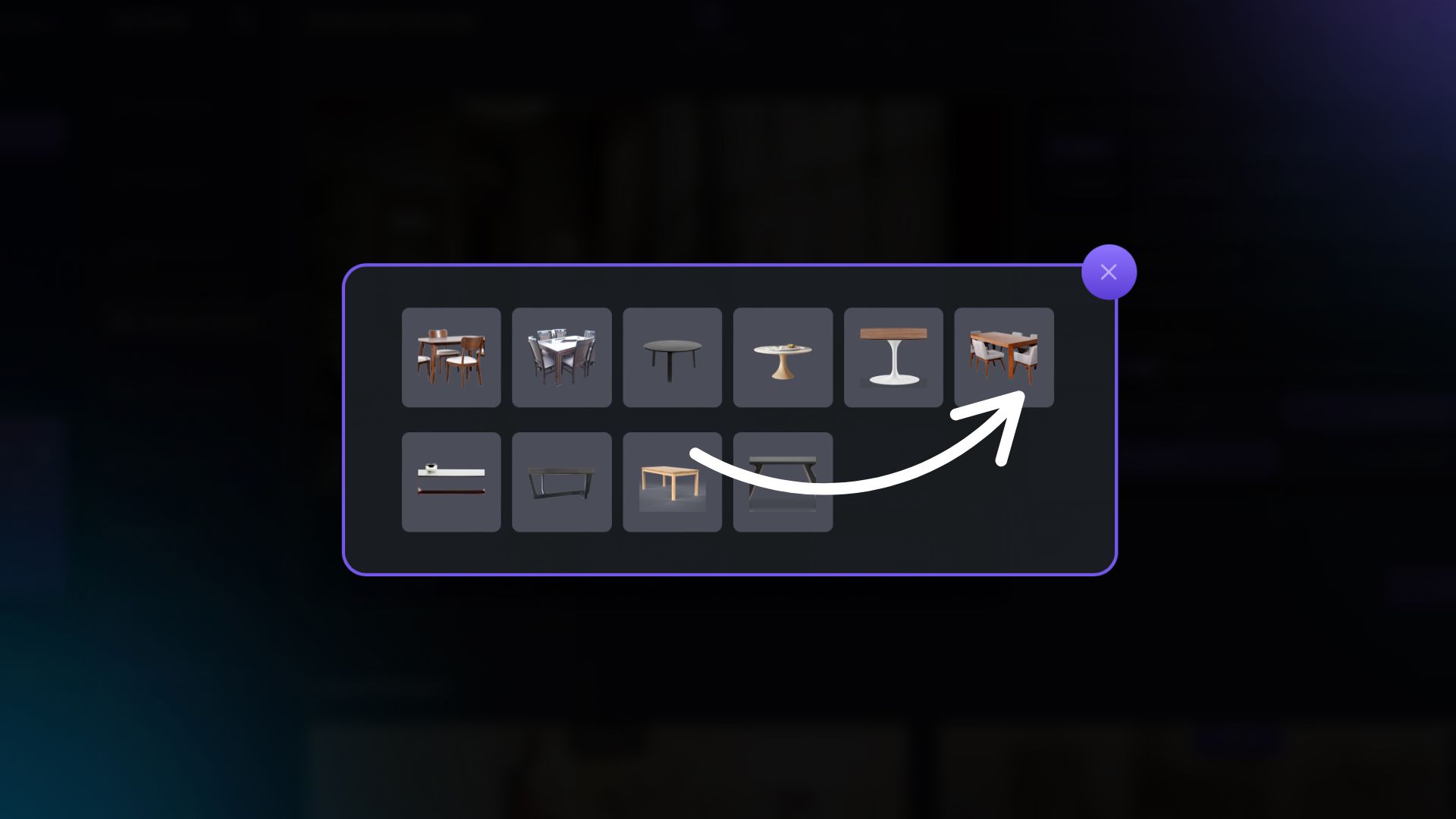Select dark table with trapezoid frame legs

coord(562,482)
